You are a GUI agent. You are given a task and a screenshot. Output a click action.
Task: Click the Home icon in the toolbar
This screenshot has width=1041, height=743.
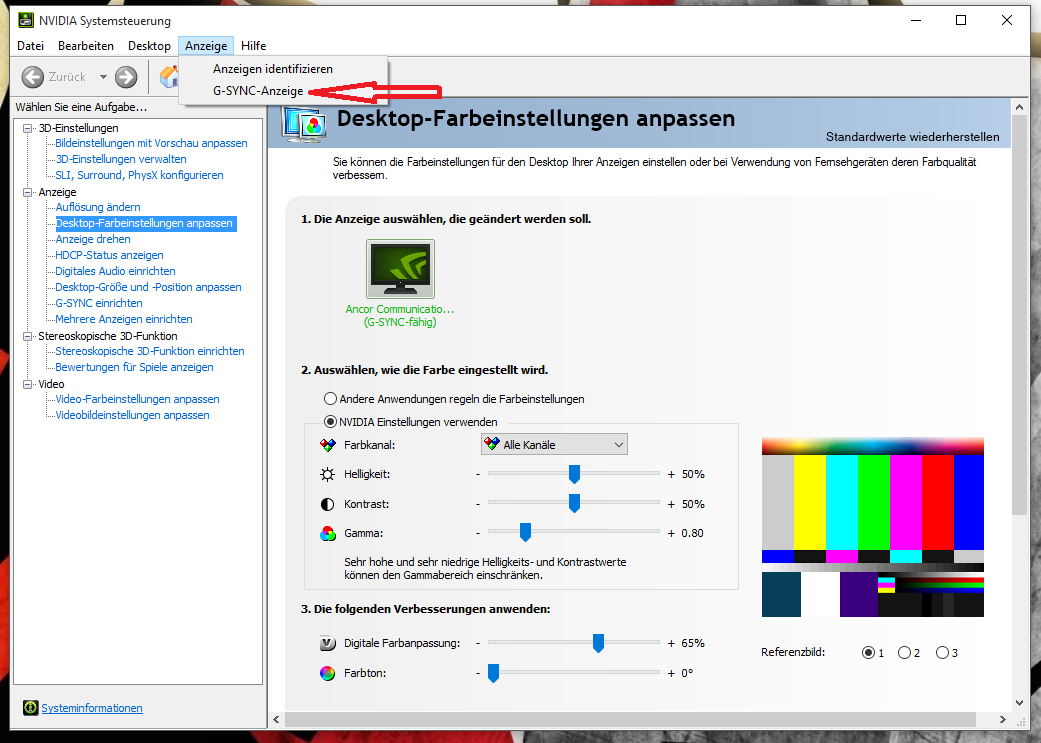click(x=169, y=77)
